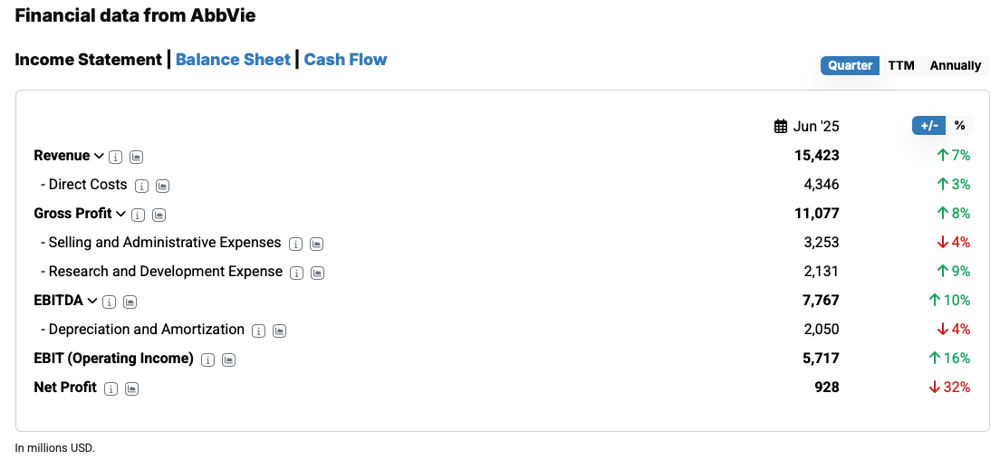Open the Balance Sheet tab
1000x460 pixels.
pyautogui.click(x=233, y=59)
